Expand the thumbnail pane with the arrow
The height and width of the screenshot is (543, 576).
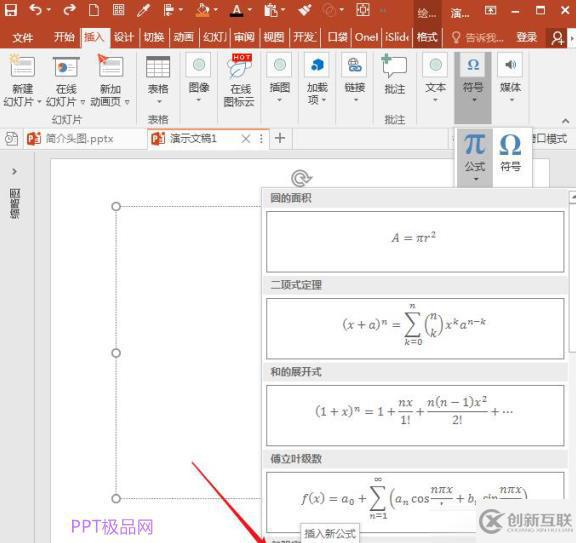tap(14, 171)
